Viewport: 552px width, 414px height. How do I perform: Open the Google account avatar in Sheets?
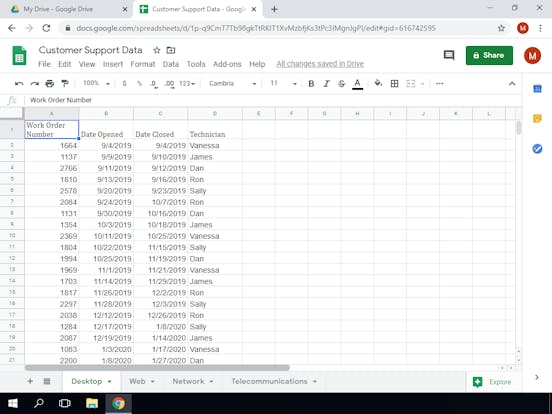coord(532,55)
